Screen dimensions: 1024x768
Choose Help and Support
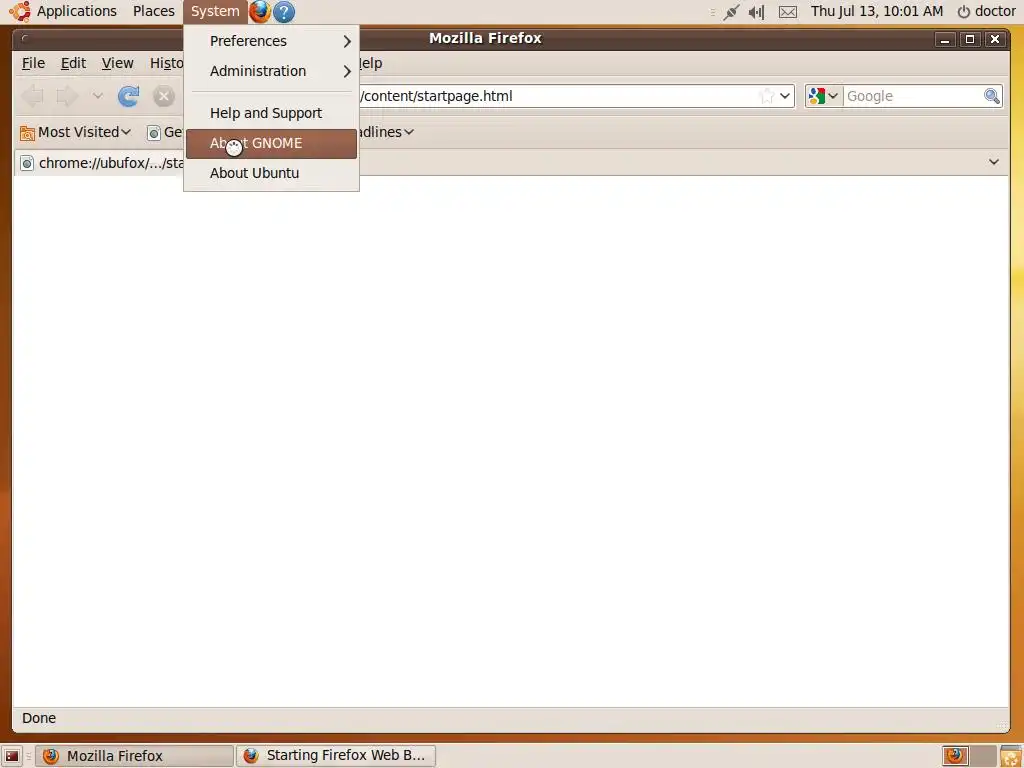pos(272,113)
